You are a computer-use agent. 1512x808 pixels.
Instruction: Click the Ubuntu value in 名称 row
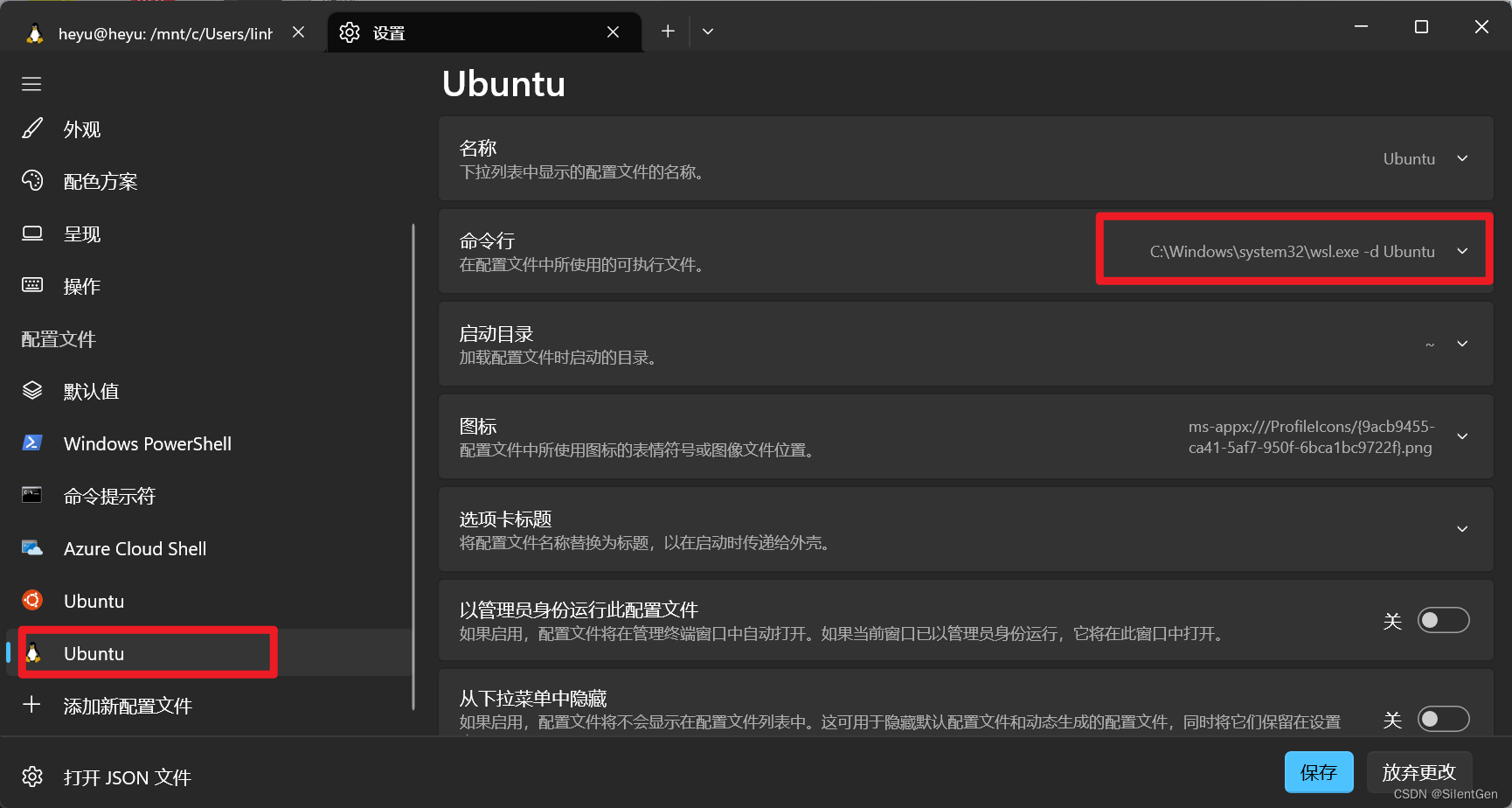point(1409,159)
